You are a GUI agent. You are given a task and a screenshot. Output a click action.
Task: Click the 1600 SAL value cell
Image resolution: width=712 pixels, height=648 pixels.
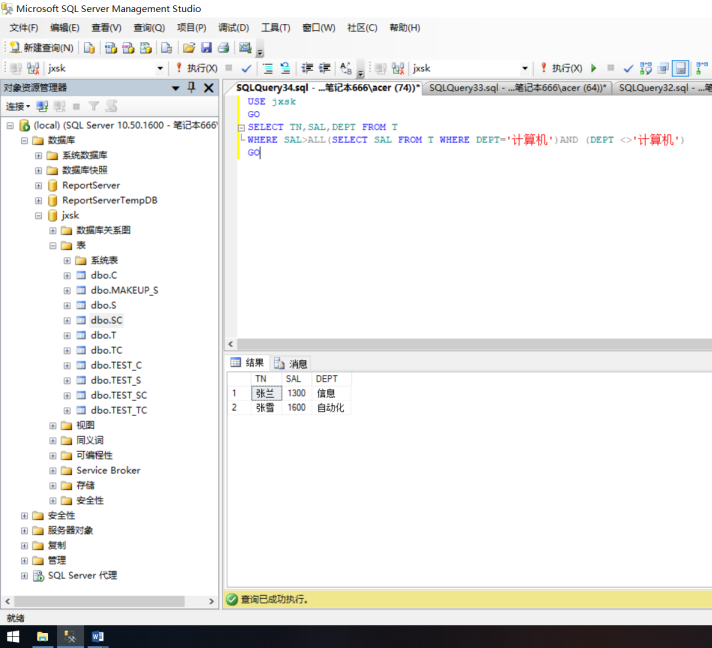click(297, 408)
